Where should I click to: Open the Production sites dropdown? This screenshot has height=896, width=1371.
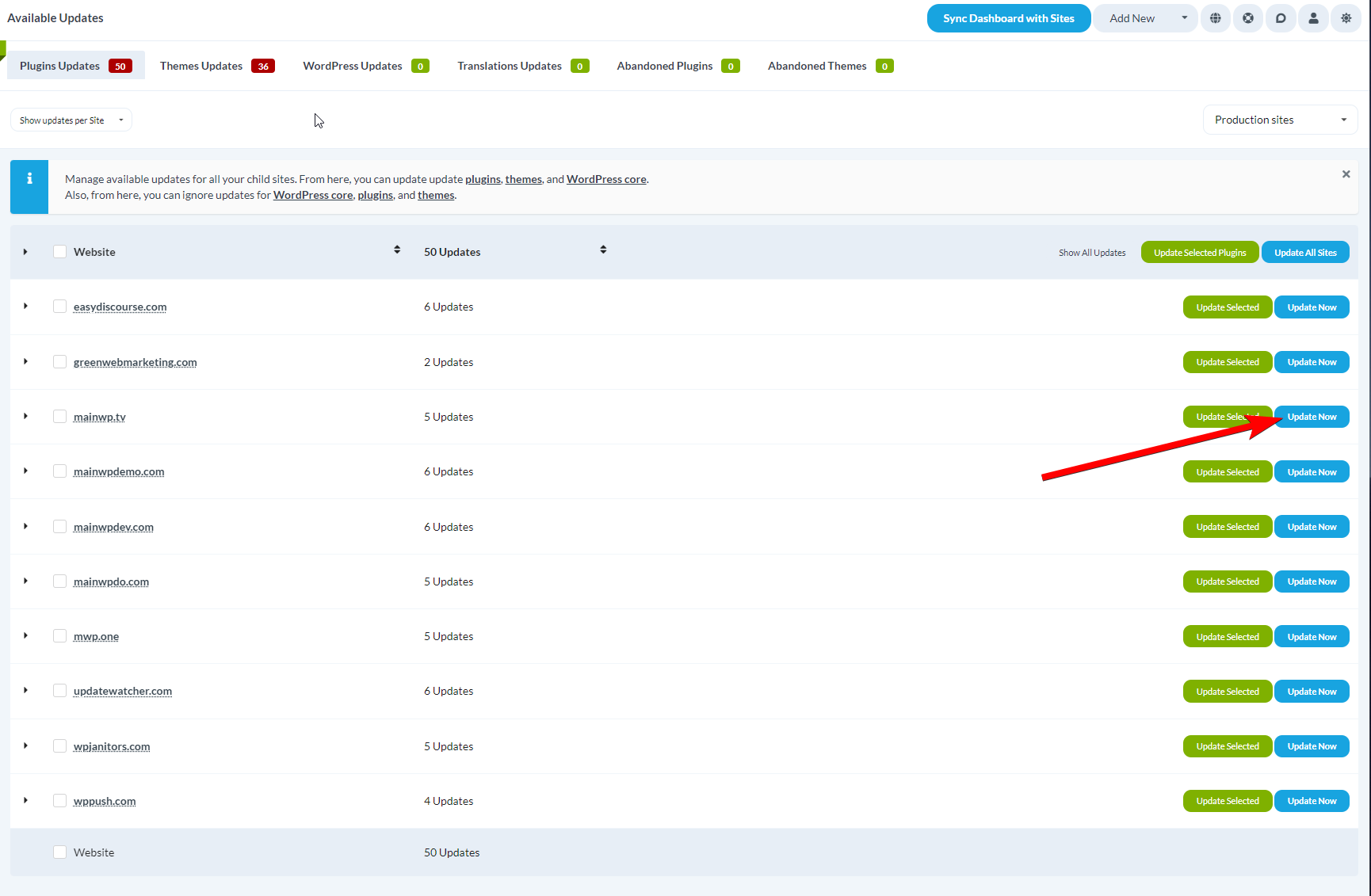pyautogui.click(x=1279, y=120)
